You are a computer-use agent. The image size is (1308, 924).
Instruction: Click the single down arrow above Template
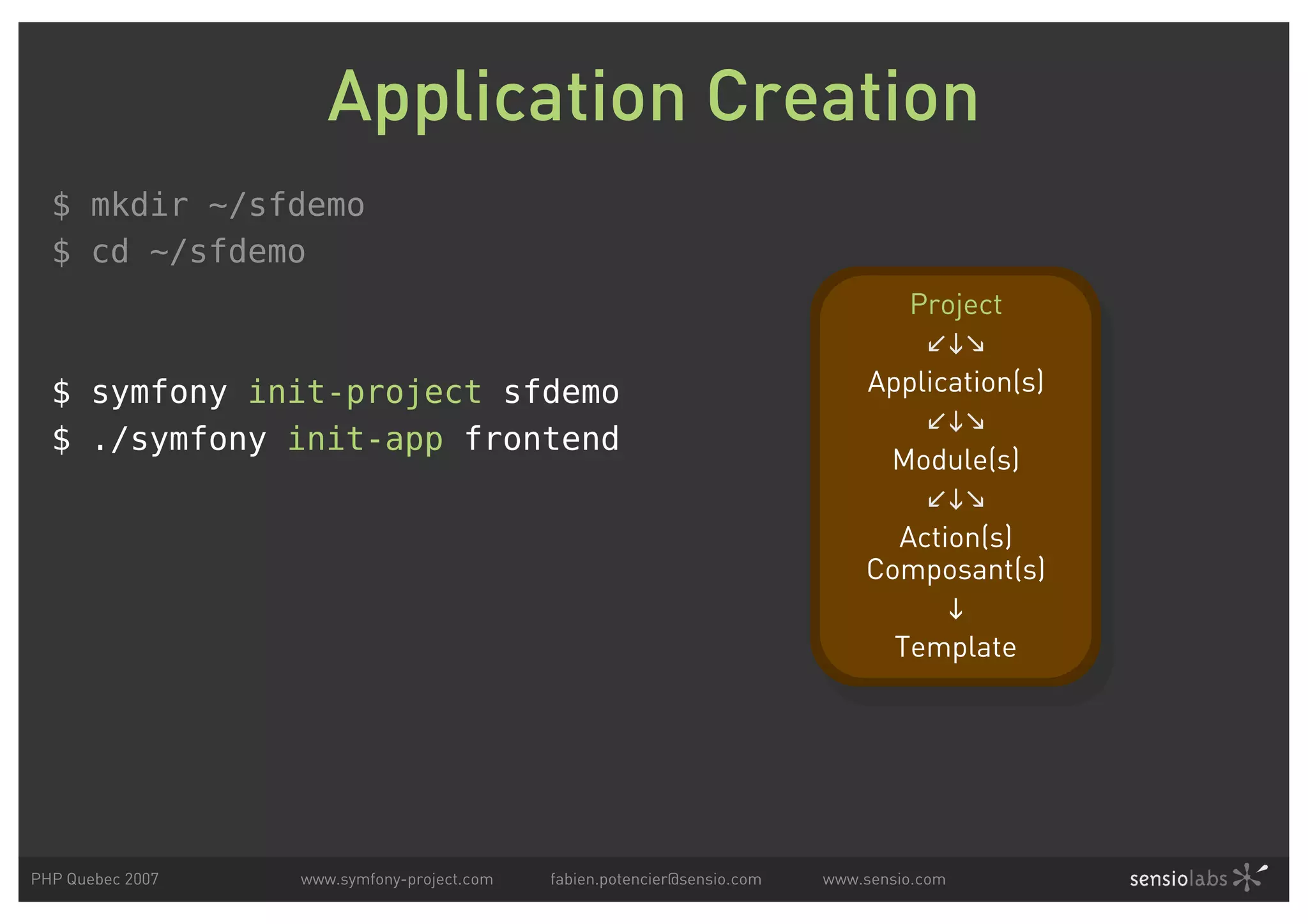click(955, 609)
